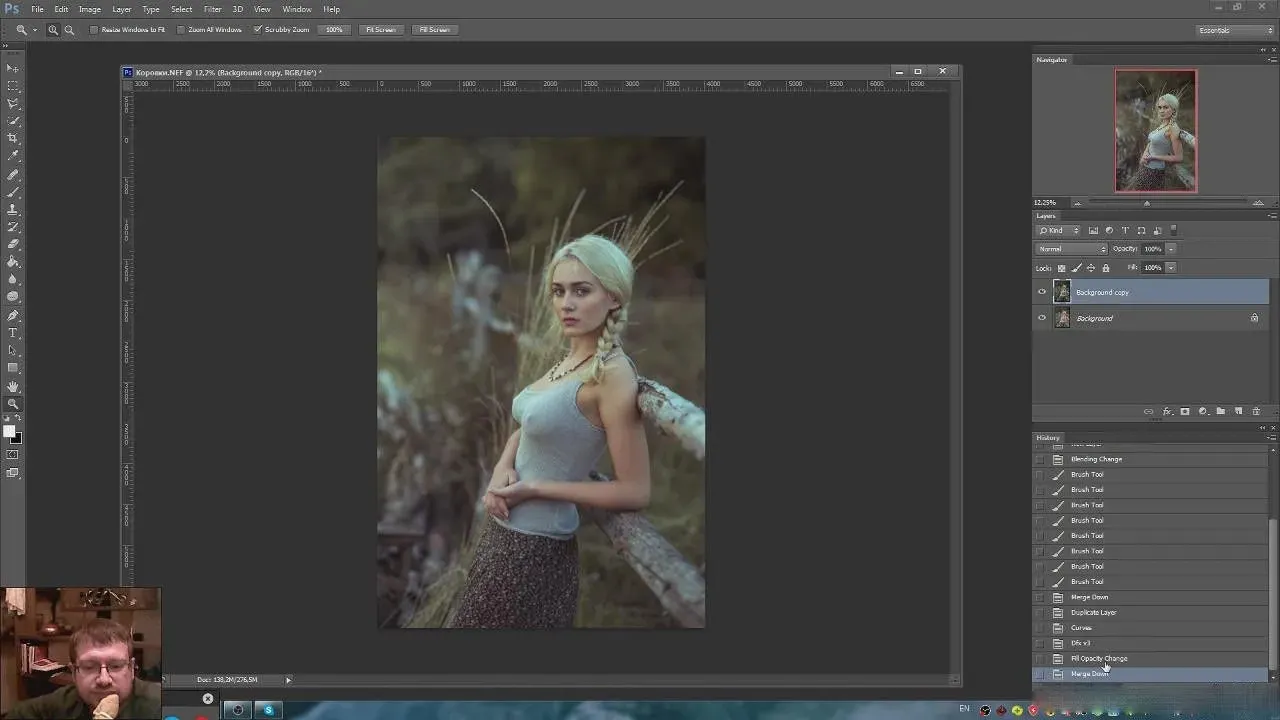This screenshot has height=720, width=1280.
Task: Enable Resize Windows to Fit checkbox
Action: coord(94,30)
